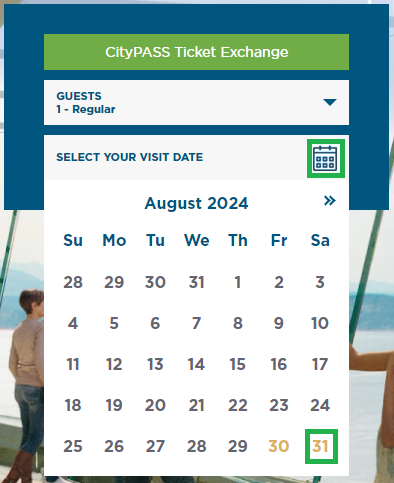Screen dimensions: 394x483
Task: Choose August 10 on Saturday column
Action: (320, 323)
